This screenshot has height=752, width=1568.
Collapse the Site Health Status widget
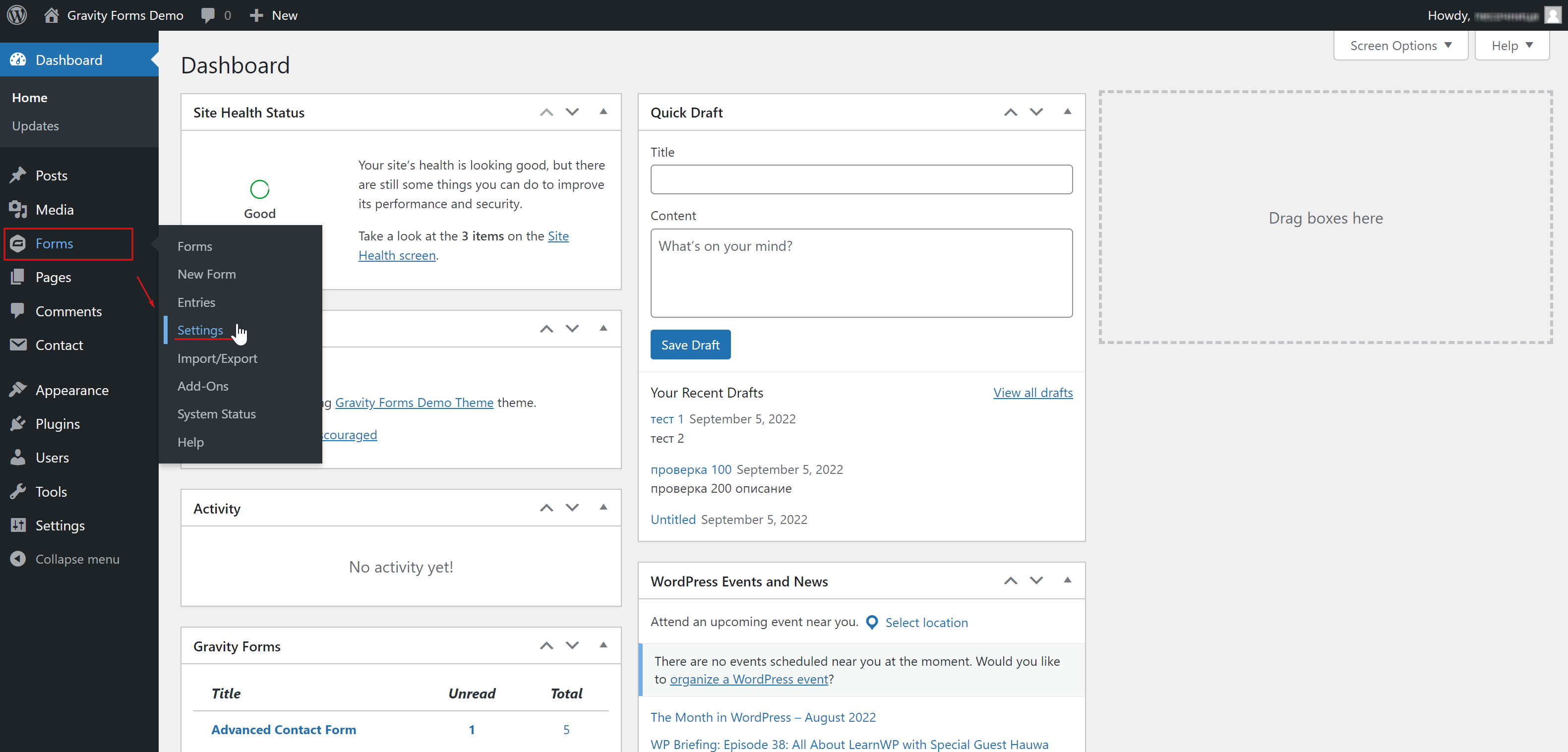[x=604, y=112]
